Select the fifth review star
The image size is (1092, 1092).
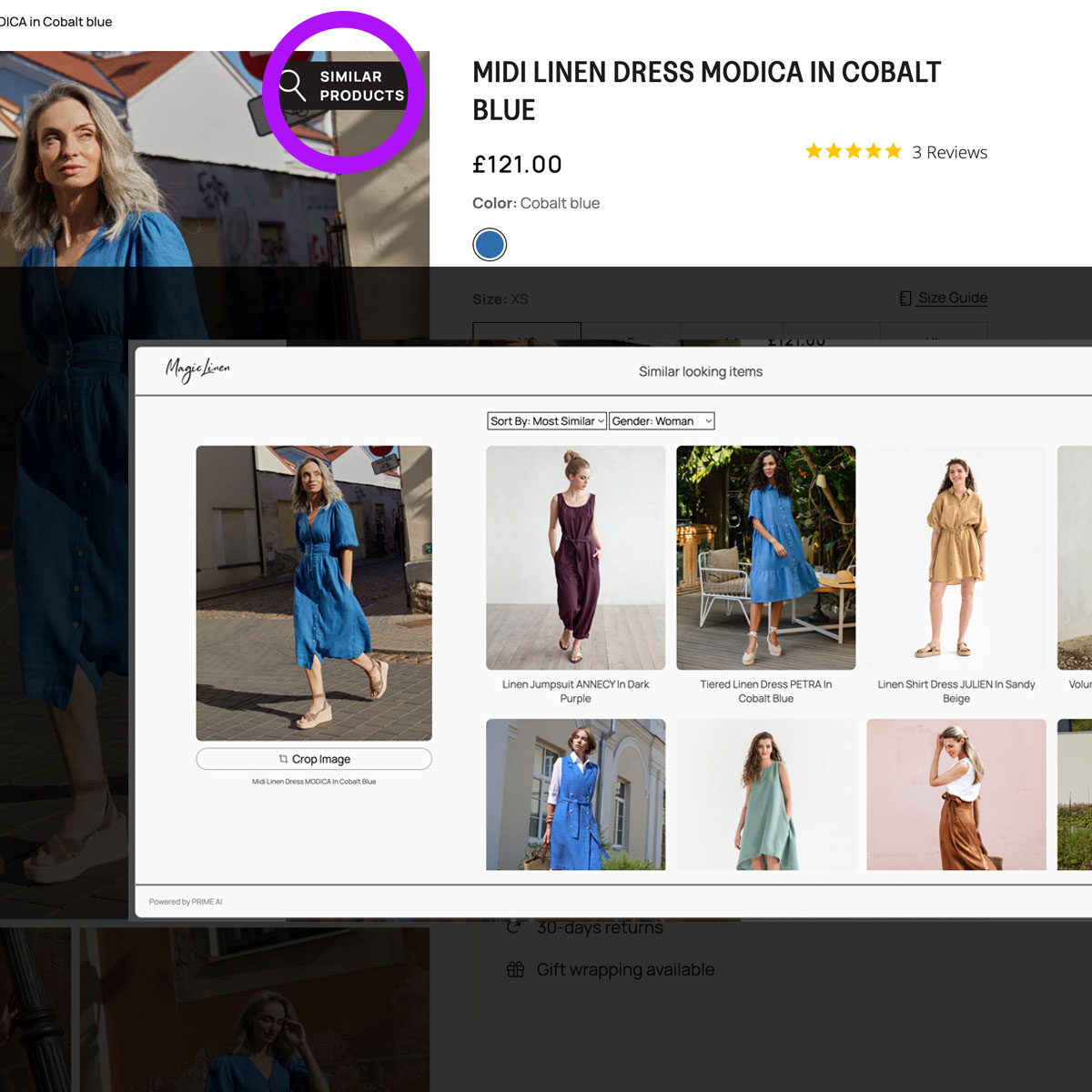coord(894,151)
